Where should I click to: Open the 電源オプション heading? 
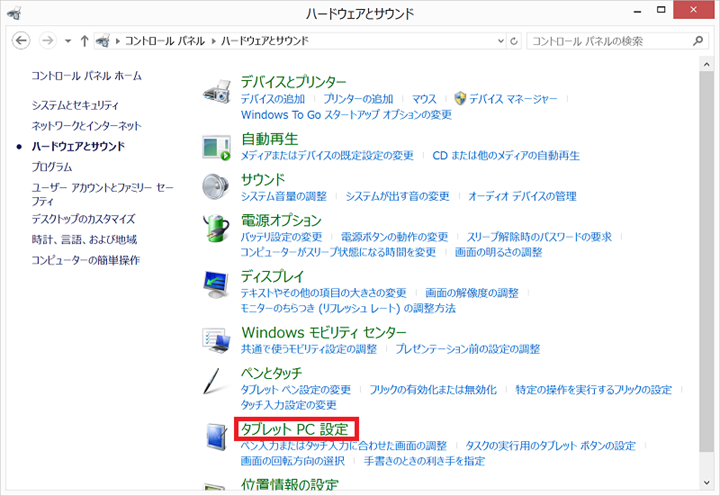point(281,220)
